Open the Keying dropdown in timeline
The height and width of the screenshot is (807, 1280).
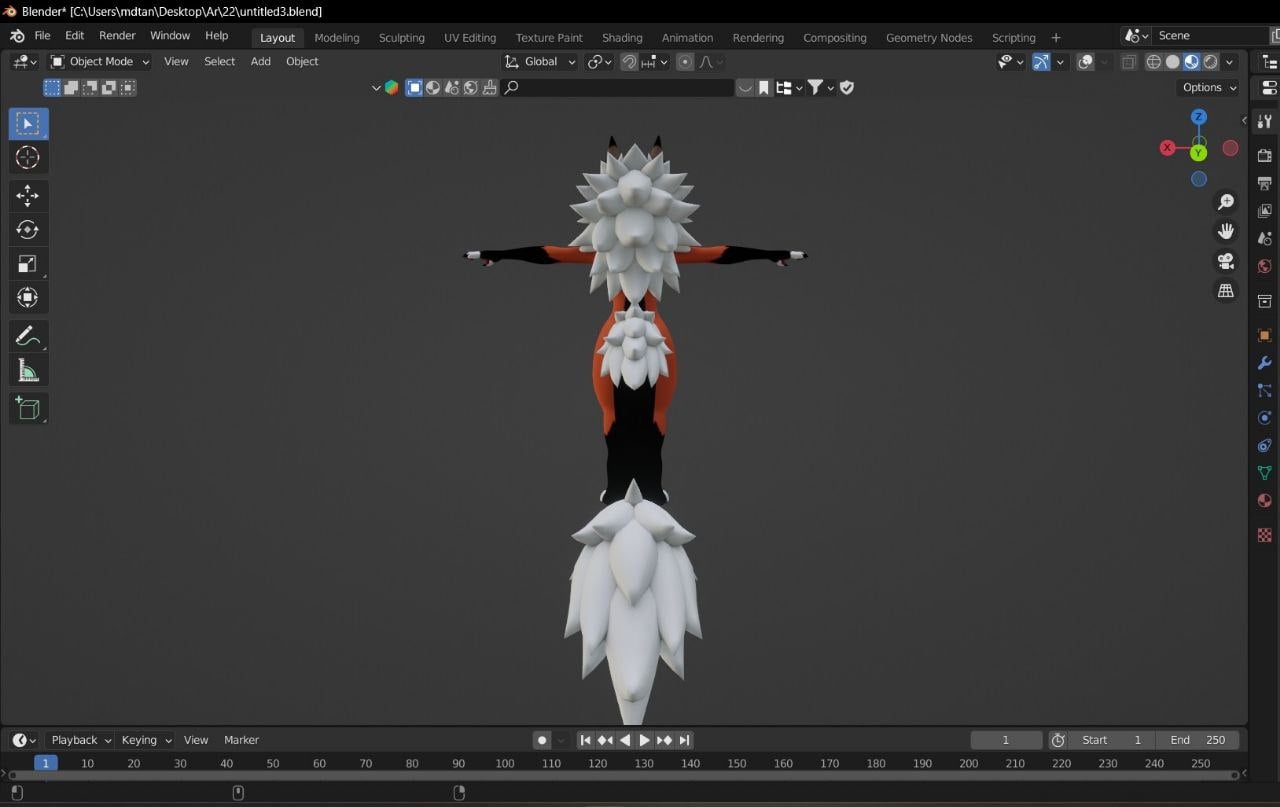[146, 740]
